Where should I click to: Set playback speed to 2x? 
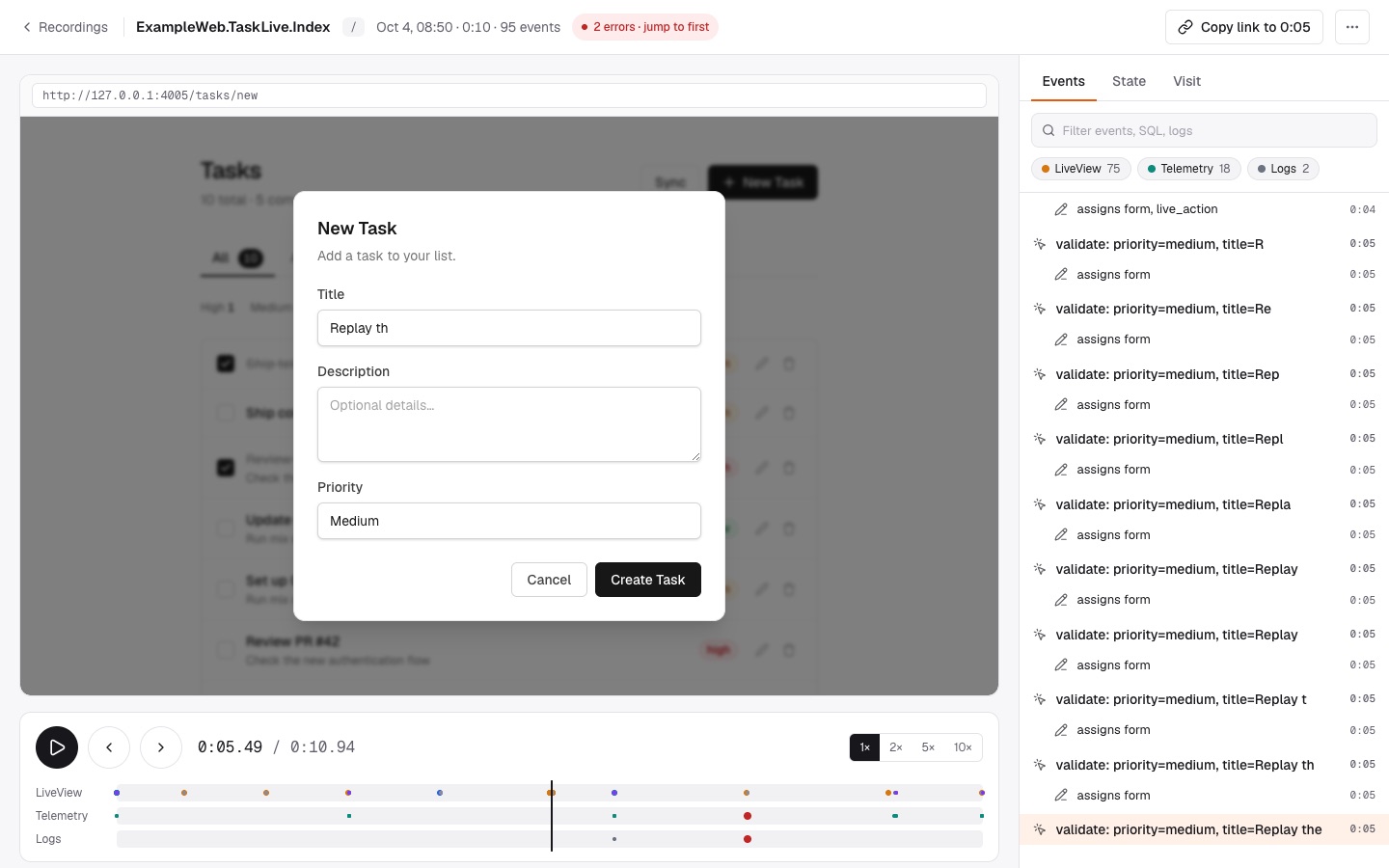click(x=896, y=747)
